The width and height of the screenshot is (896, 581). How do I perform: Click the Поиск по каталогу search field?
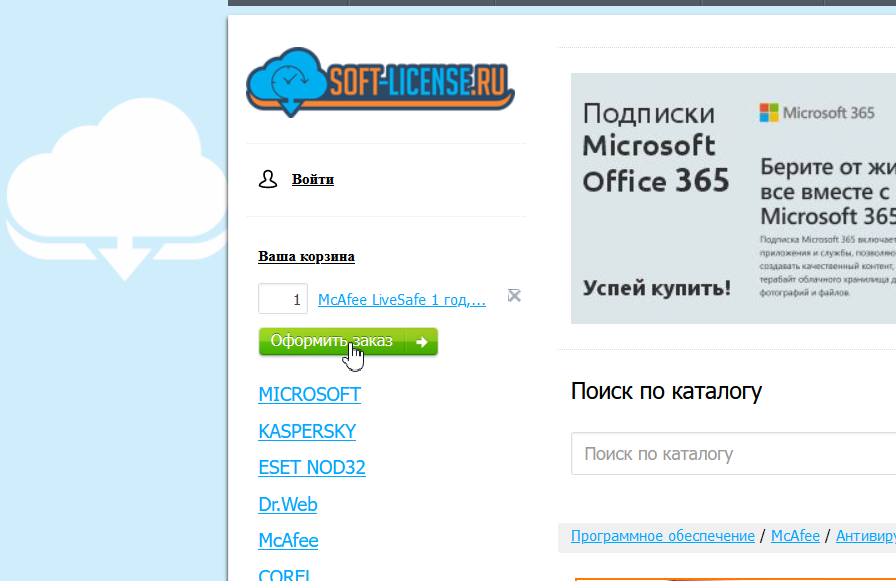point(734,454)
